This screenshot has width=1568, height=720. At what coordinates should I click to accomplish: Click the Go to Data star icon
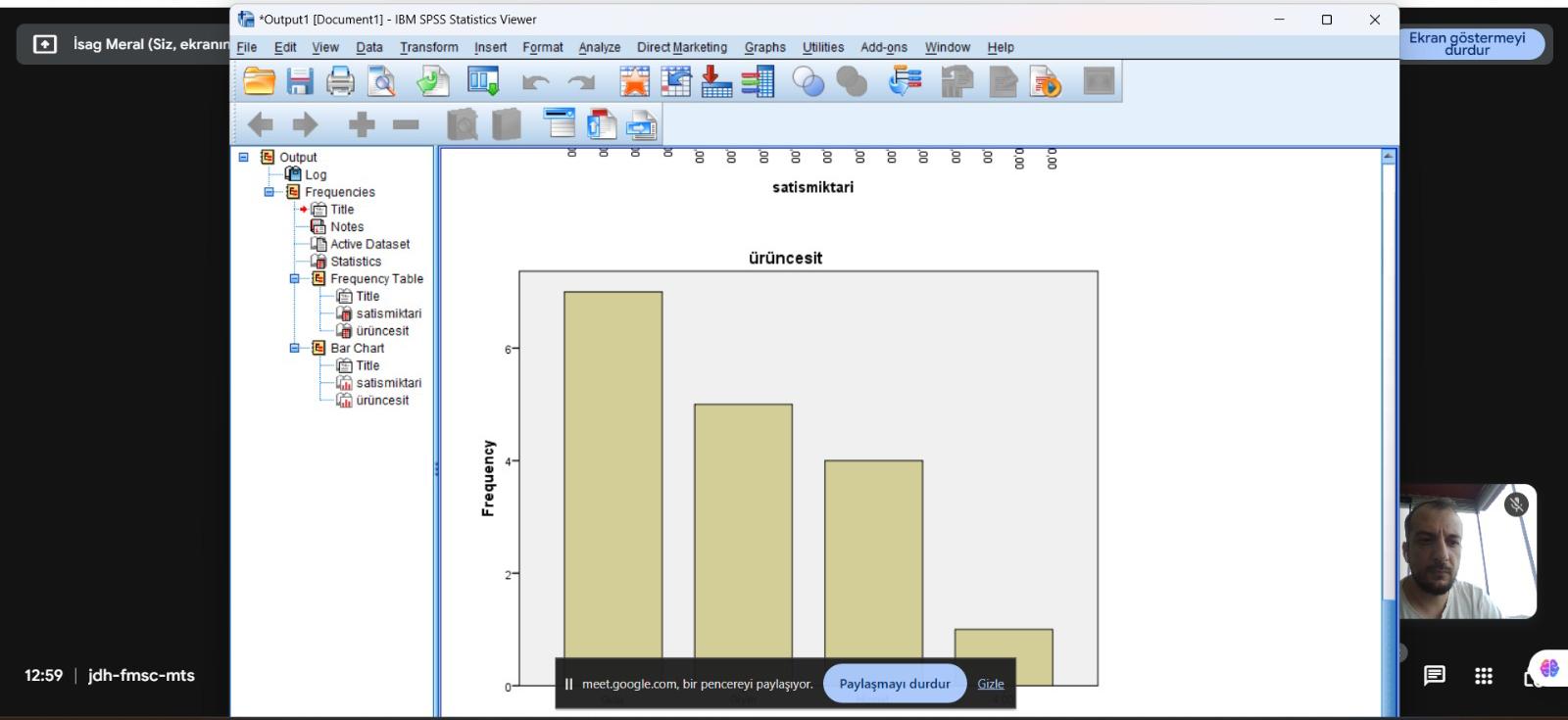[634, 81]
